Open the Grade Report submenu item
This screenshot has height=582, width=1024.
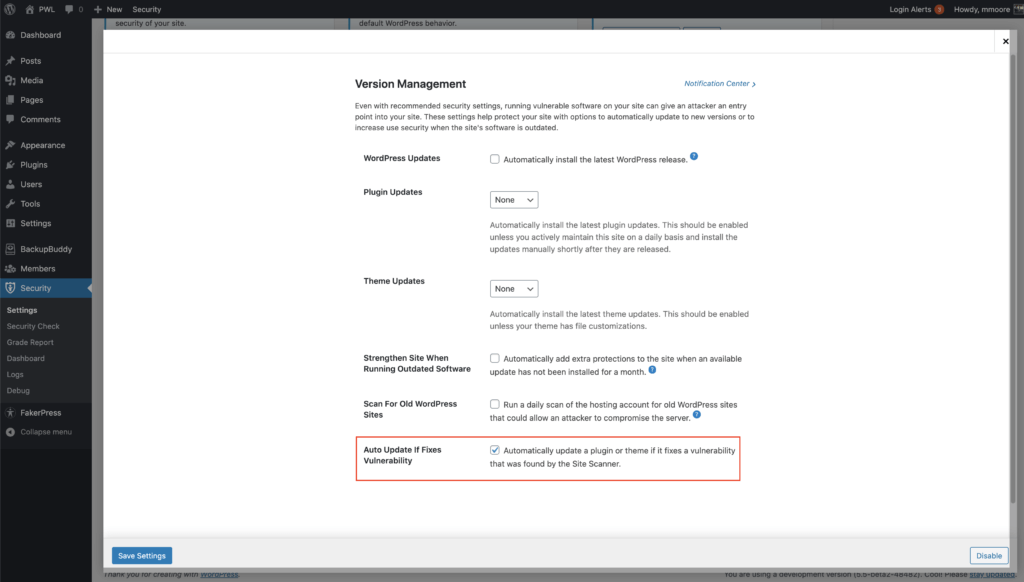30,342
